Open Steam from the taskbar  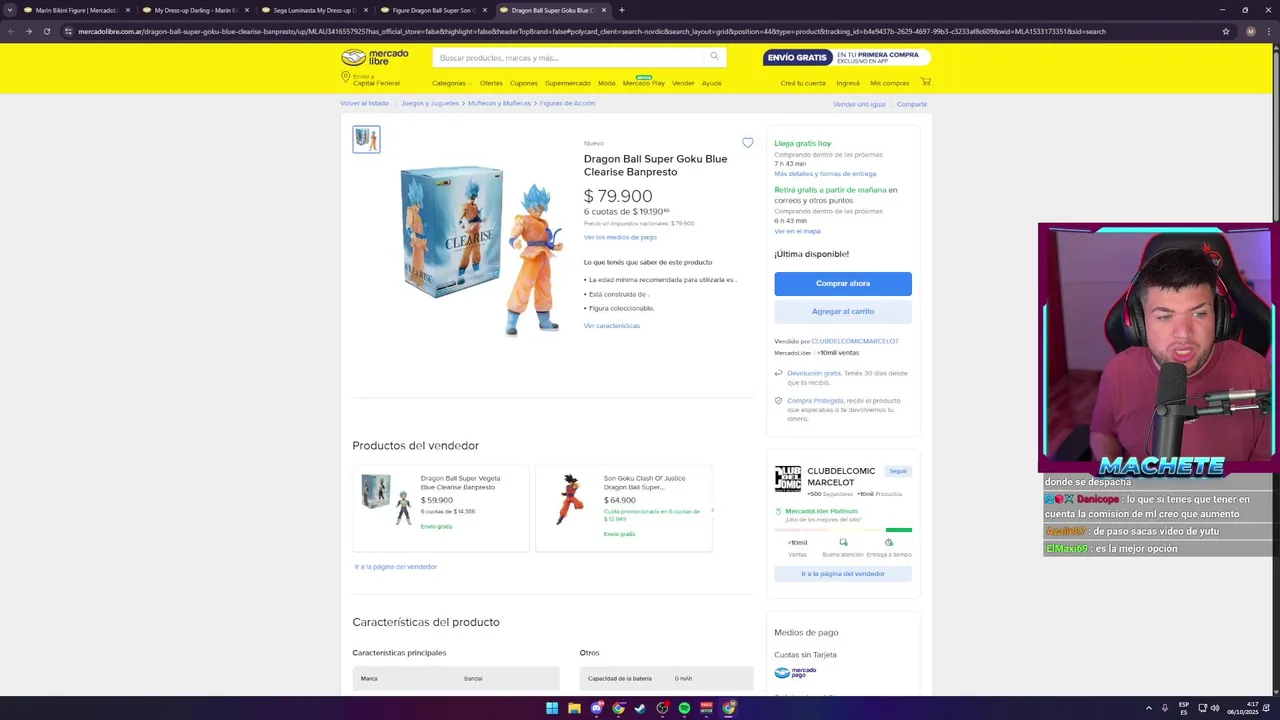[x=640, y=708]
